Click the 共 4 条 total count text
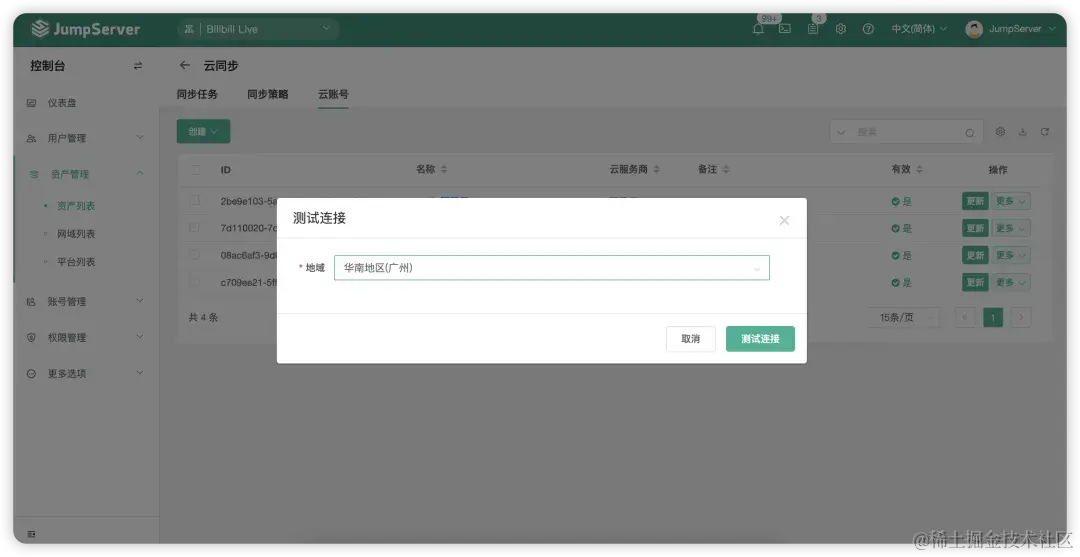This screenshot has height=557, width=1080. tap(203, 317)
